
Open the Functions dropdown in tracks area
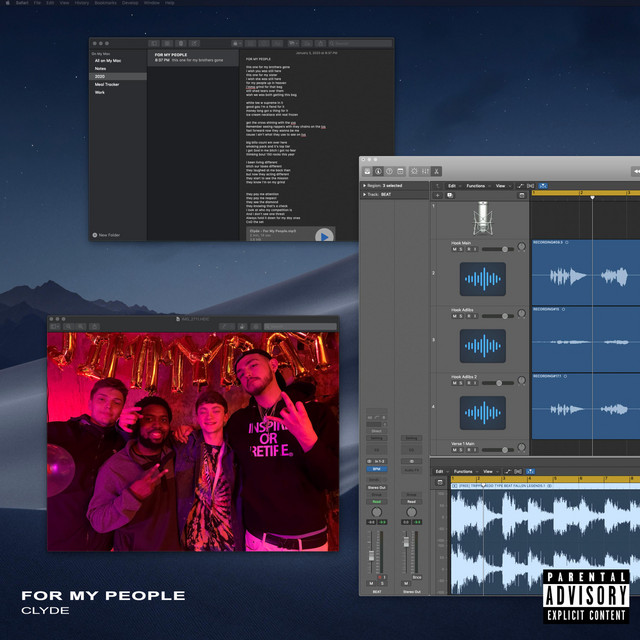click(477, 186)
